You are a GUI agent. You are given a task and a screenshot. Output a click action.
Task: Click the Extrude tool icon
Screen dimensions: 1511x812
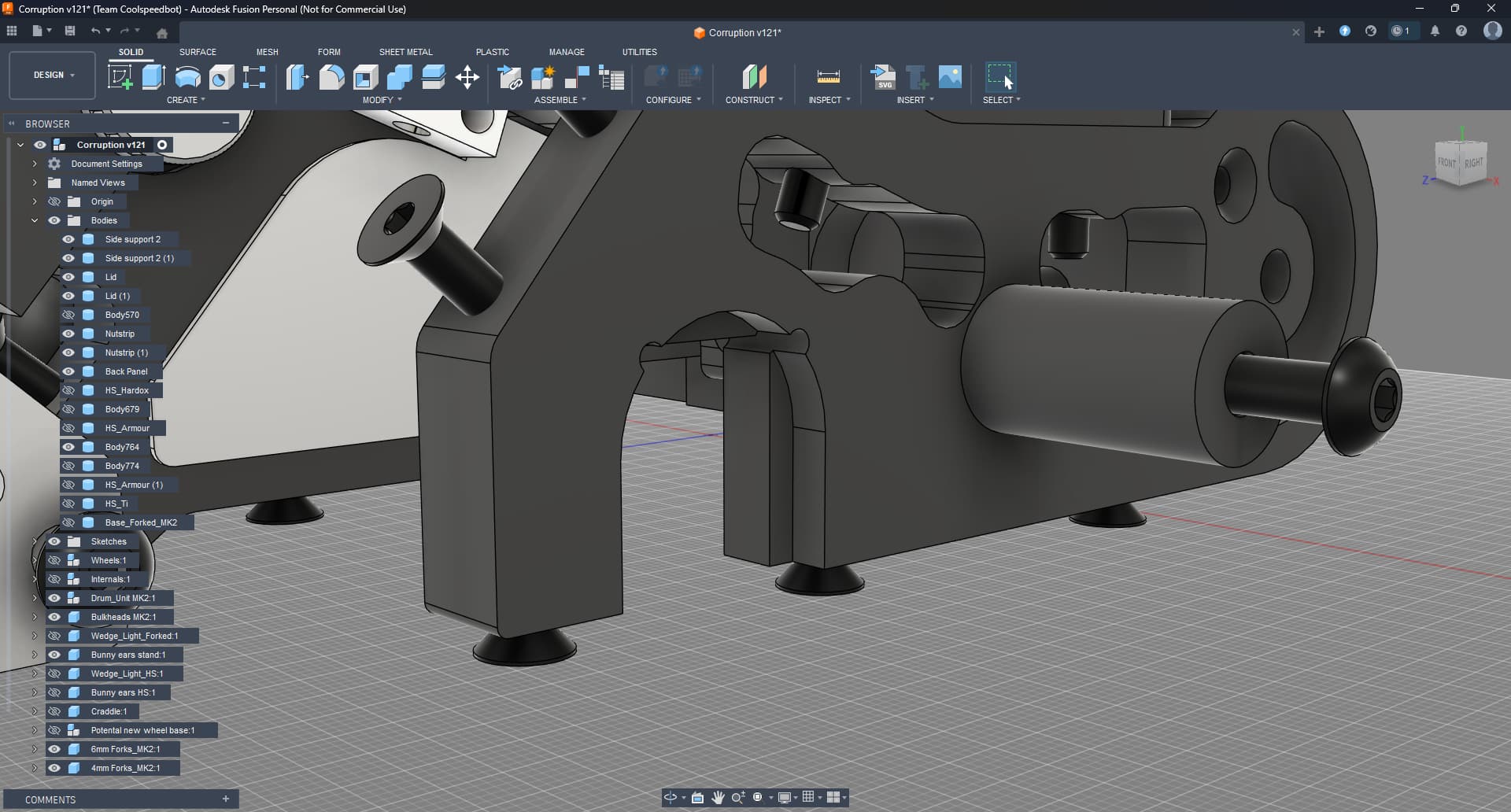pos(153,77)
